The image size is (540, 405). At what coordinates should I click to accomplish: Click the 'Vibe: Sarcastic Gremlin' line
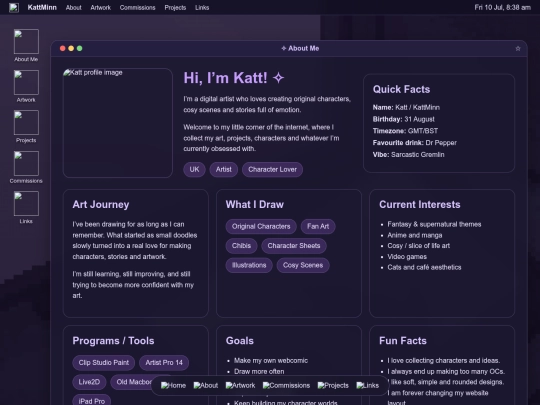point(408,155)
